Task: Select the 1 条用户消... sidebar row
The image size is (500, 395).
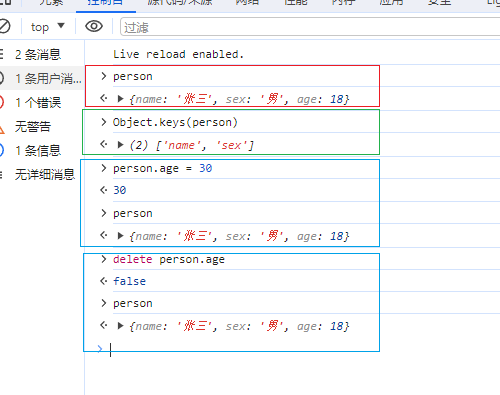Action: tap(41, 78)
